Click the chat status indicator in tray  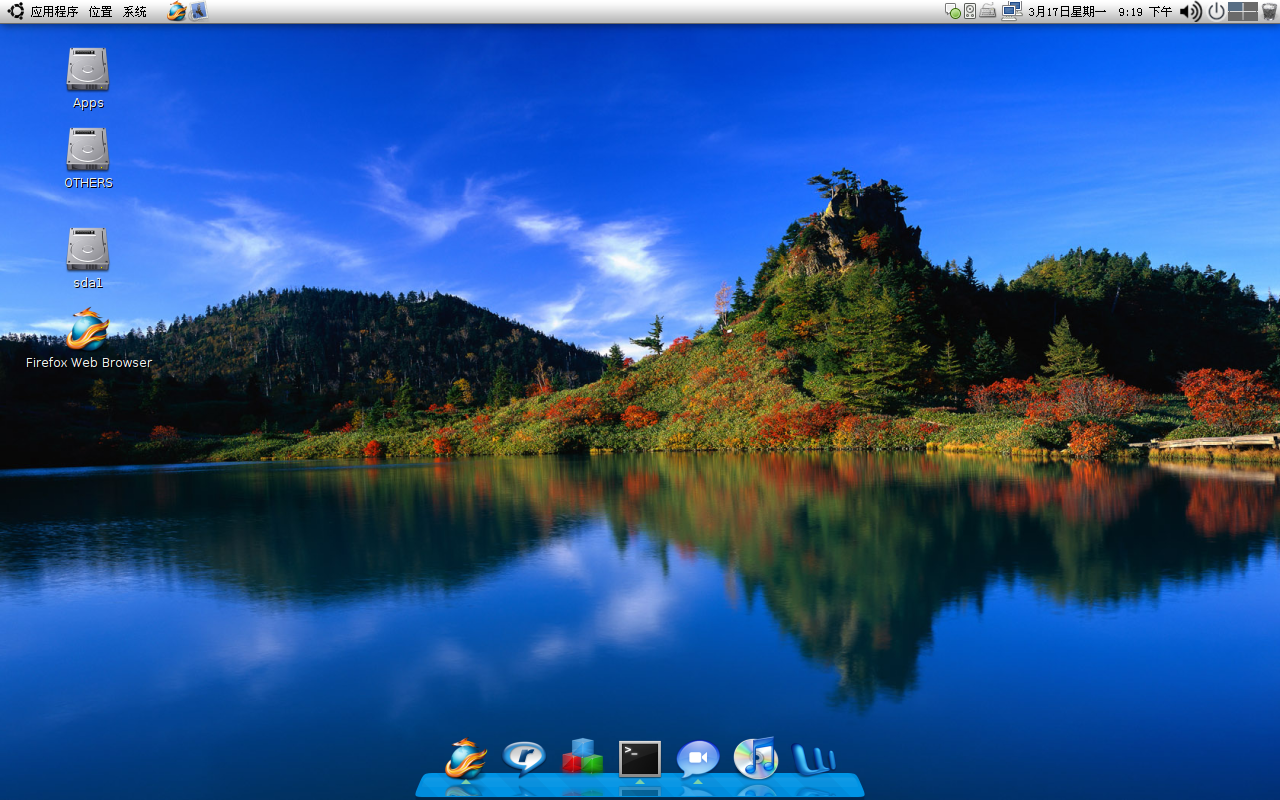point(953,11)
